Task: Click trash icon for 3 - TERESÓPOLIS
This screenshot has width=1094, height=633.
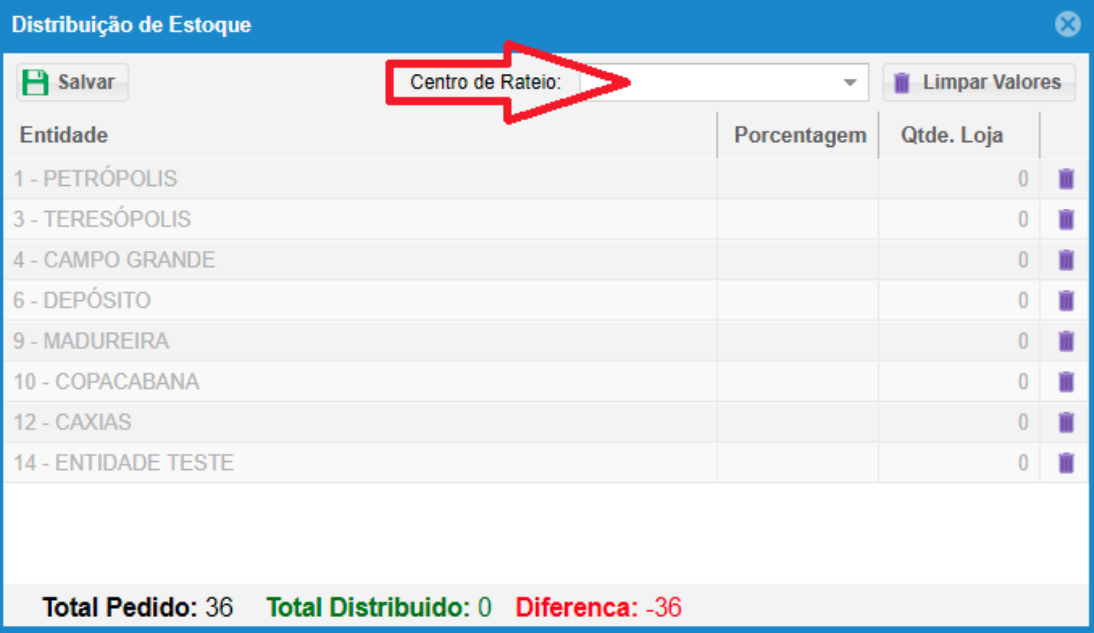Action: tap(1066, 219)
